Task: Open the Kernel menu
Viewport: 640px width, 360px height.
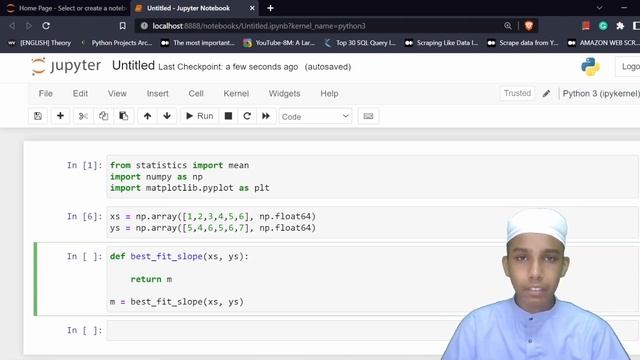Action: (236, 93)
